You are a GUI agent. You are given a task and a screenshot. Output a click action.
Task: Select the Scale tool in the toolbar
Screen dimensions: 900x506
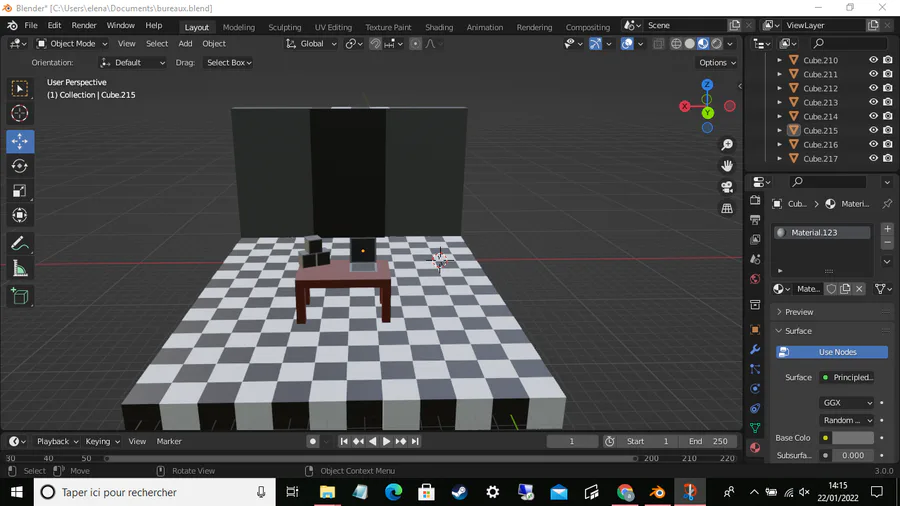[20, 190]
